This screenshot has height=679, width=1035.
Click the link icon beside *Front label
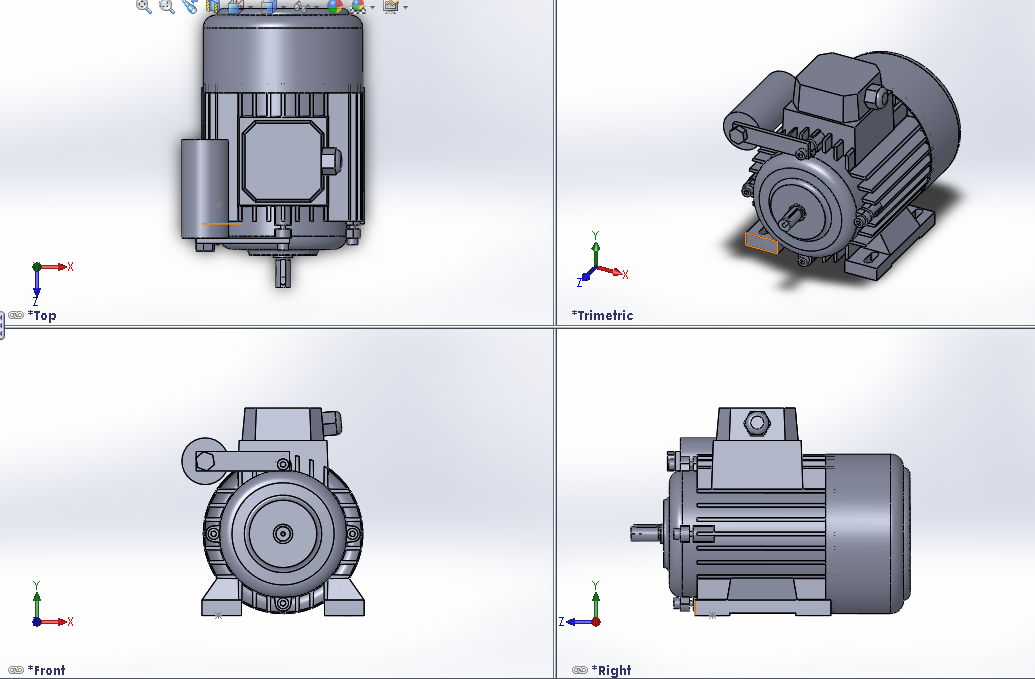pos(16,670)
